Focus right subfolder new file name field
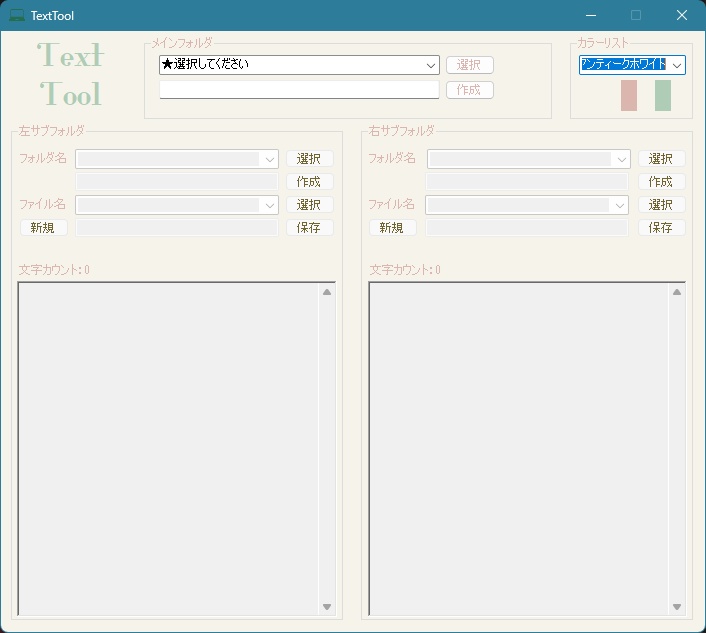Screen dimensions: 706x633 pos(527,228)
